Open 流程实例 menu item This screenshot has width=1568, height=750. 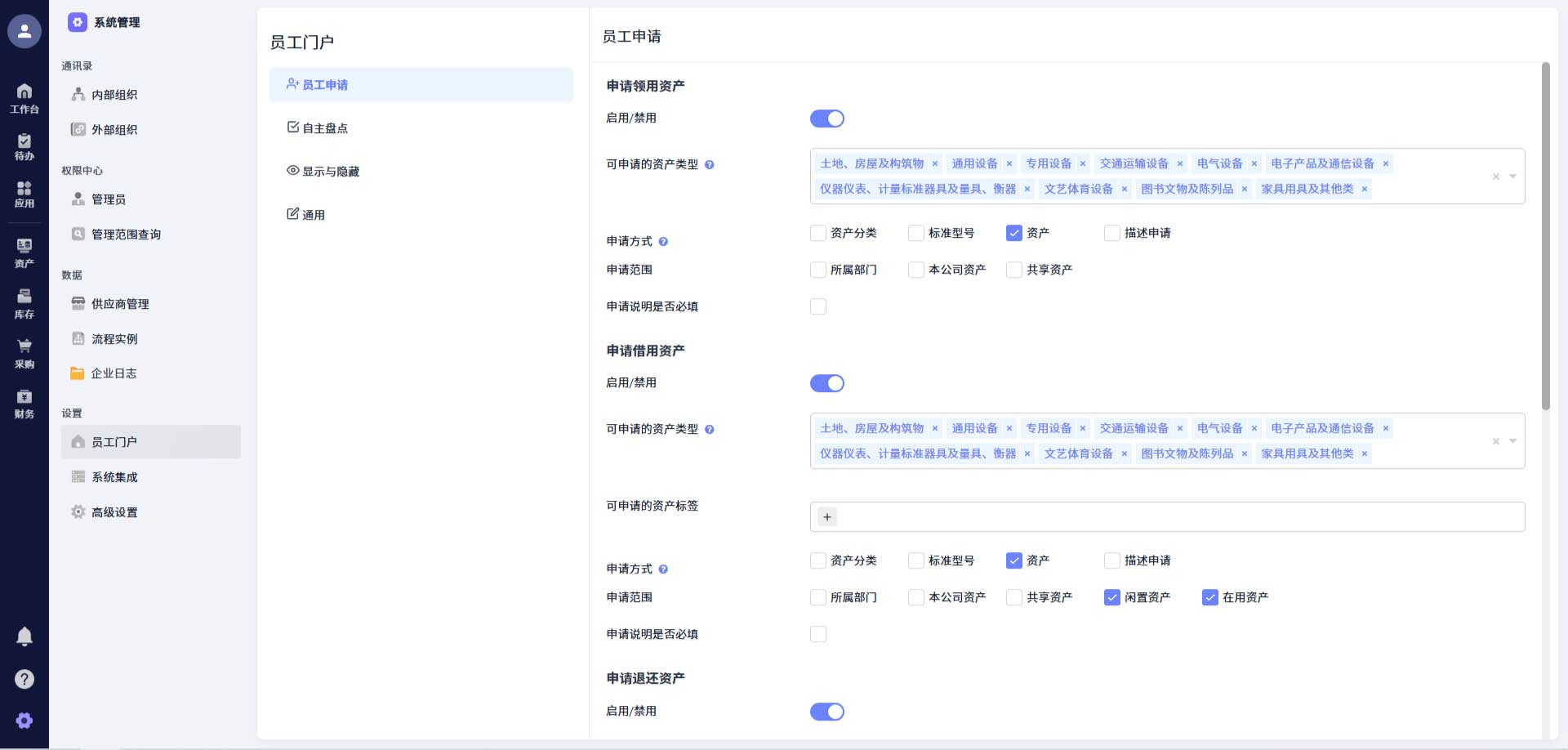tap(151, 339)
